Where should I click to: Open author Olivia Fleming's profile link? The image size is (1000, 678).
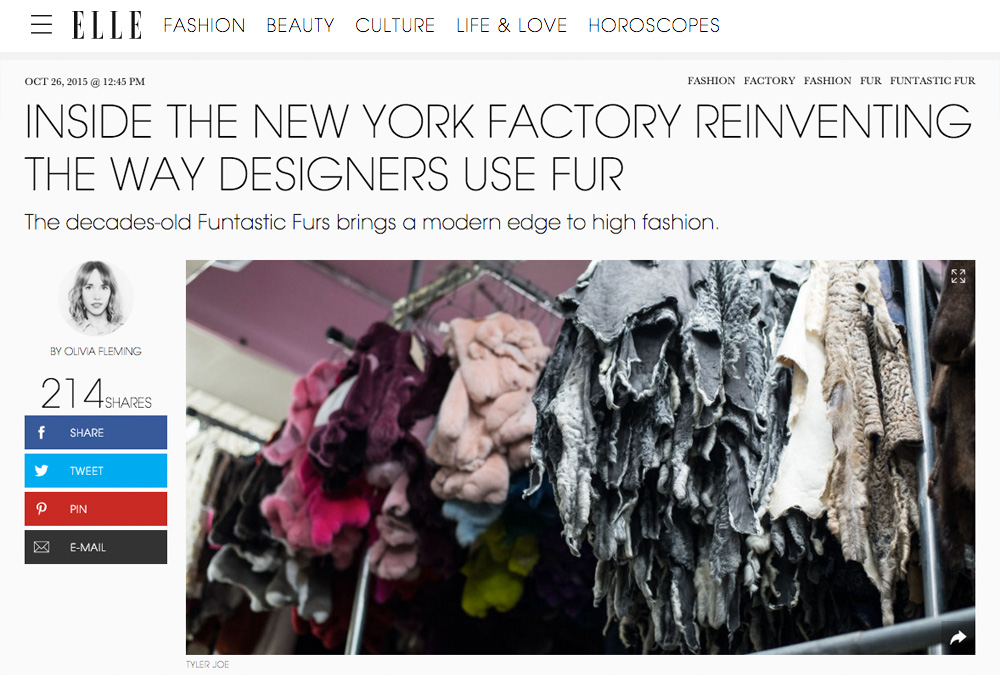[x=96, y=351]
